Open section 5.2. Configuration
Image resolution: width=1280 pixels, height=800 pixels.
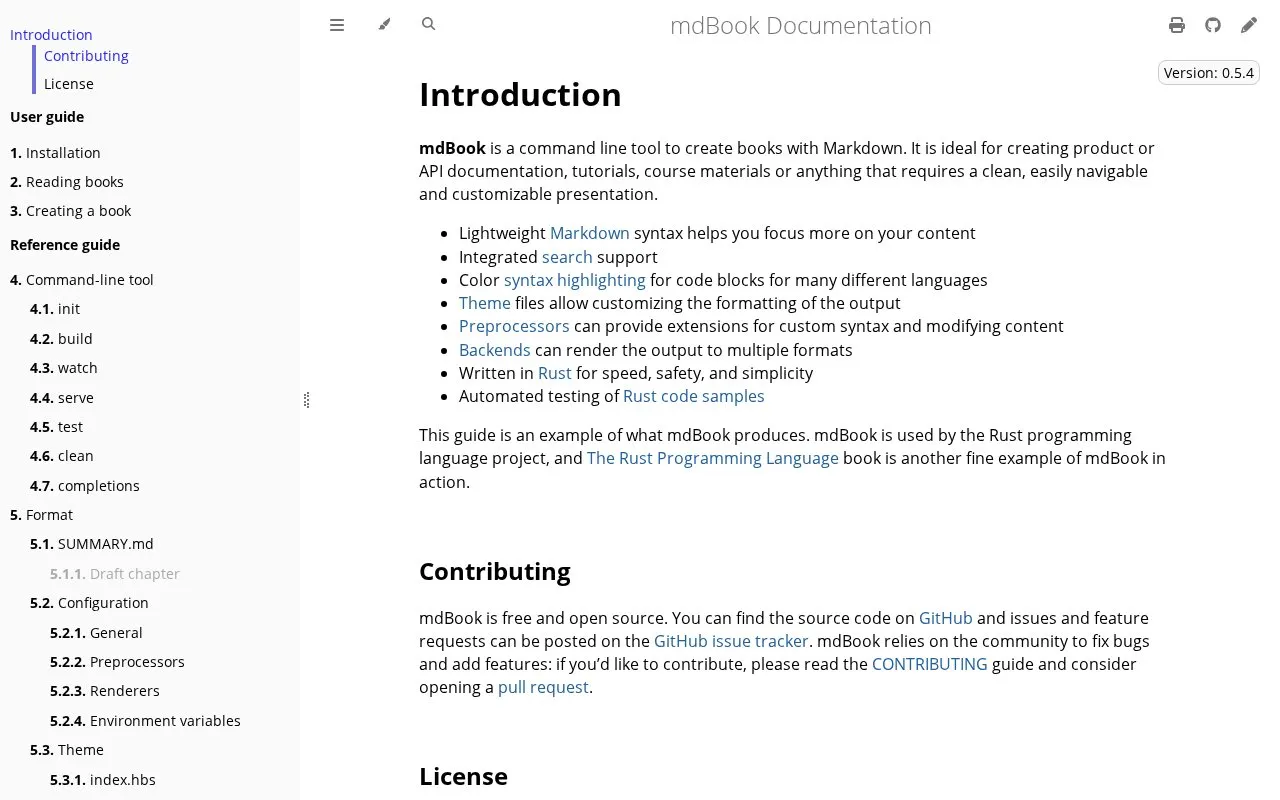pyautogui.click(x=89, y=603)
